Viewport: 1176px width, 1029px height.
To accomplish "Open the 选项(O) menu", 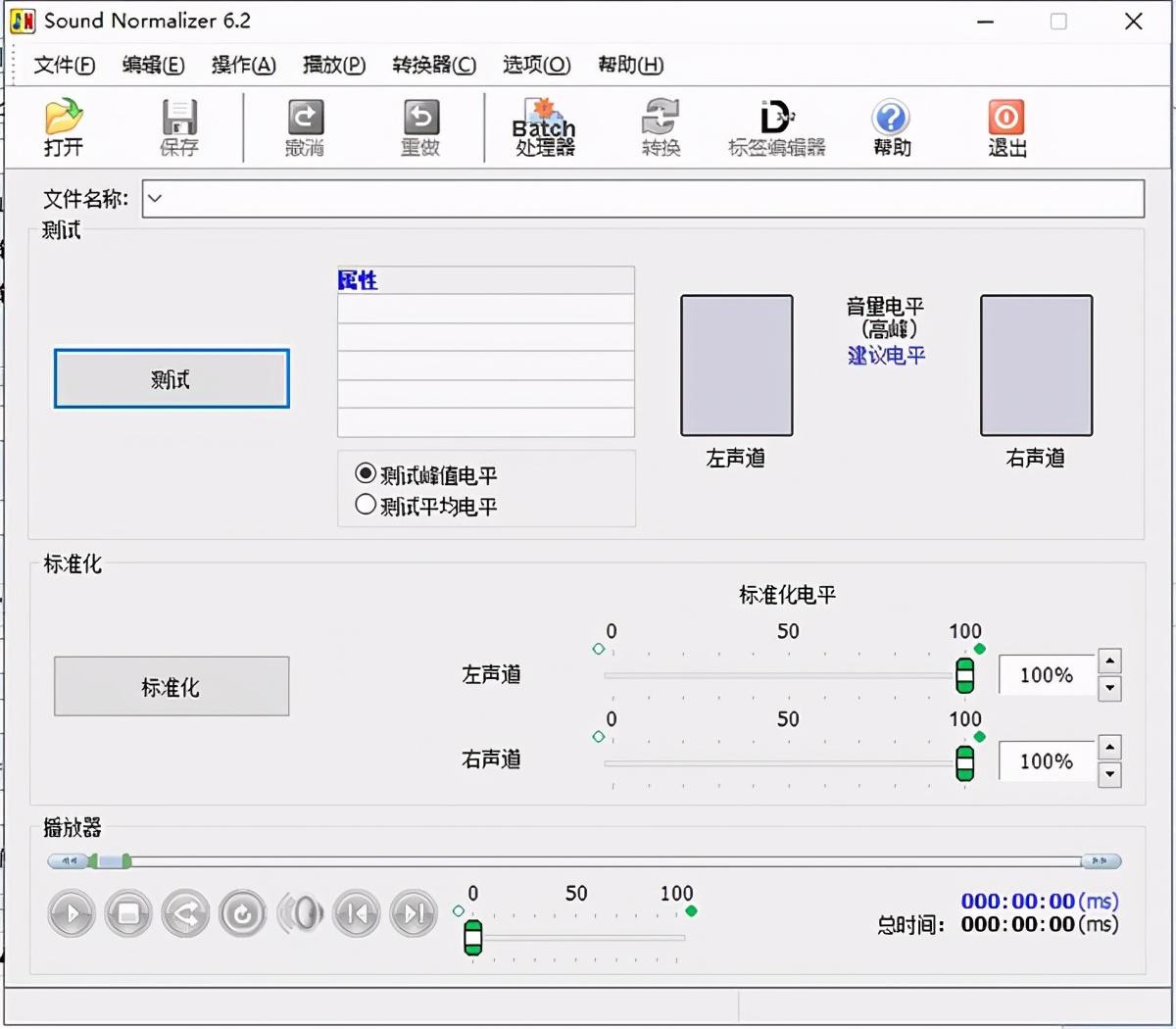I will pyautogui.click(x=536, y=65).
